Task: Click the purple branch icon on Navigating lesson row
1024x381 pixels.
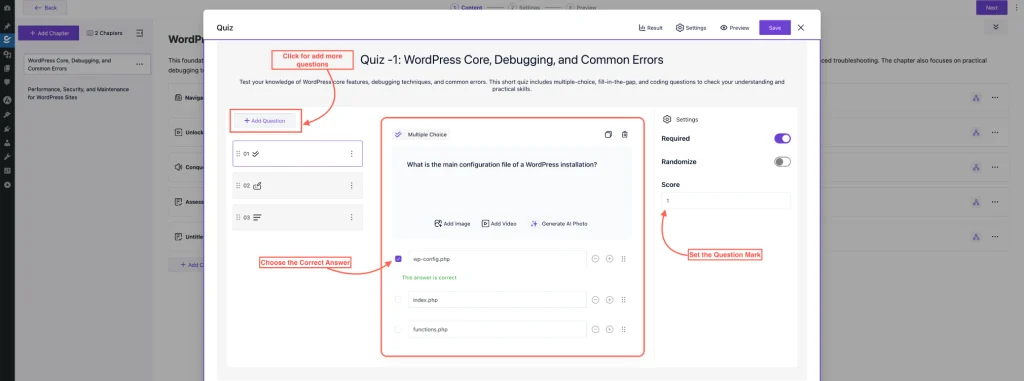Action: point(976,97)
